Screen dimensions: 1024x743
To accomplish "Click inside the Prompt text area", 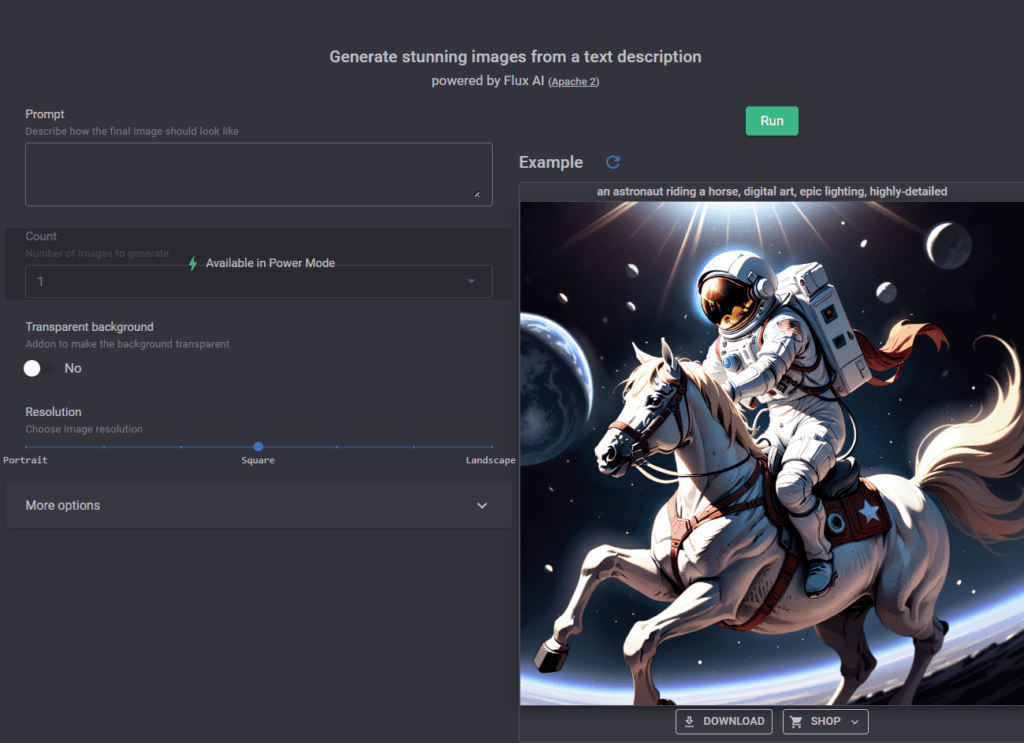I will click(259, 174).
